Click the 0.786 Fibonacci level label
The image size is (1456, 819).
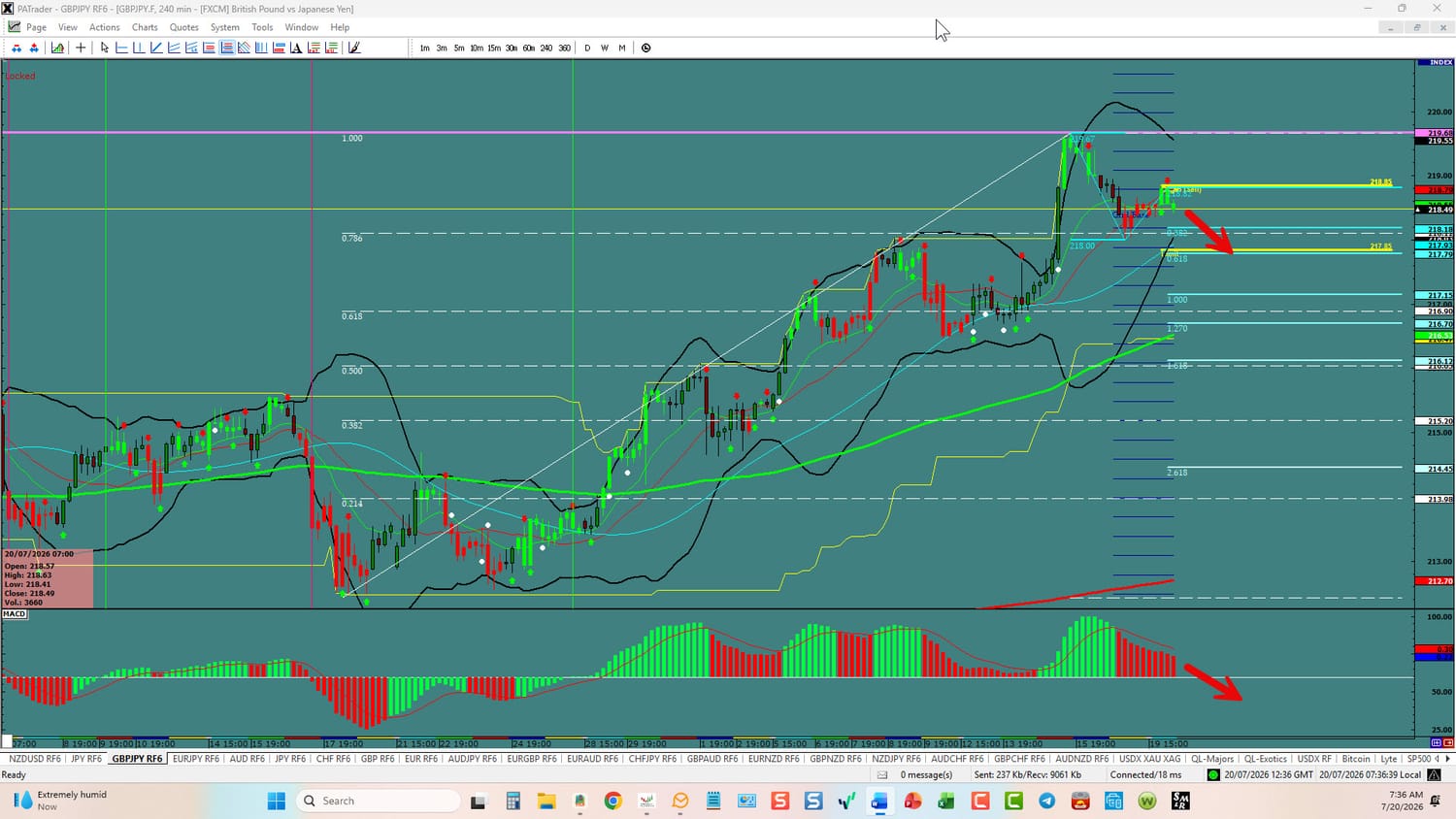click(x=352, y=238)
